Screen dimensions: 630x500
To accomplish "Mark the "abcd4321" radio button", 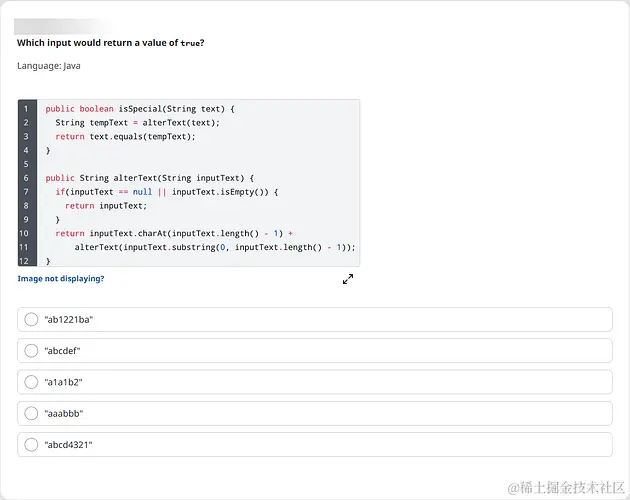I will coord(31,445).
